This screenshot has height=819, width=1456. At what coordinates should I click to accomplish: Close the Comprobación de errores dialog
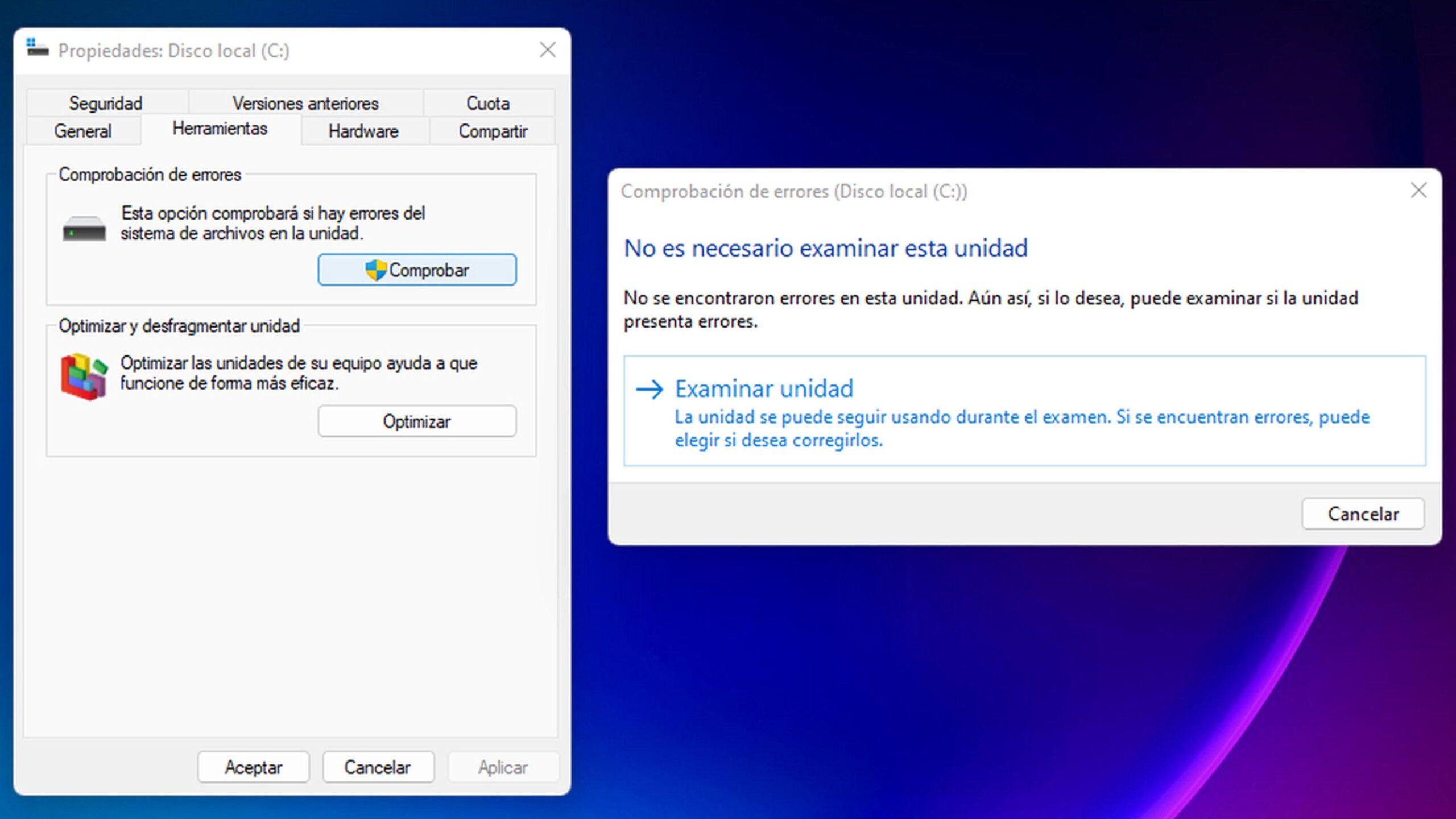click(1418, 191)
